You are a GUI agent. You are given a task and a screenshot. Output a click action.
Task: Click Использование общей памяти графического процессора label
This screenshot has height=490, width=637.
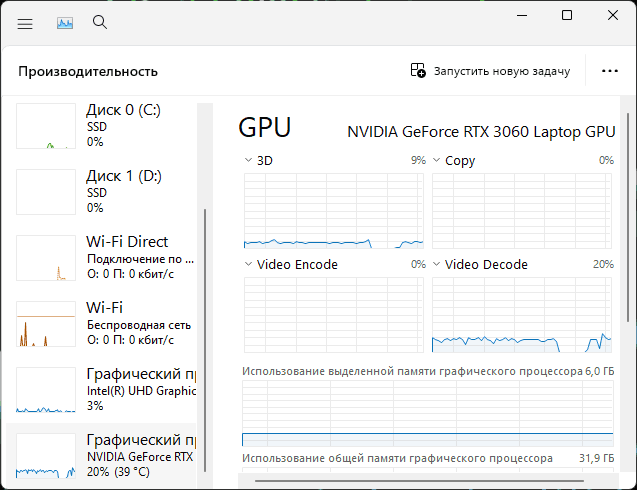pos(397,458)
